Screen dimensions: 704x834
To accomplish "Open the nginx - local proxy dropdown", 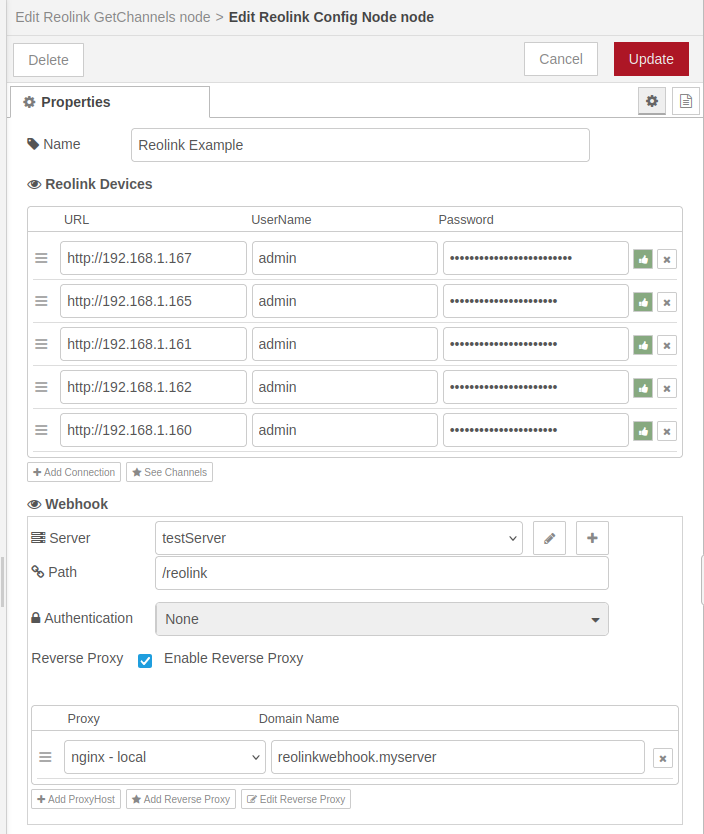I will tap(165, 757).
